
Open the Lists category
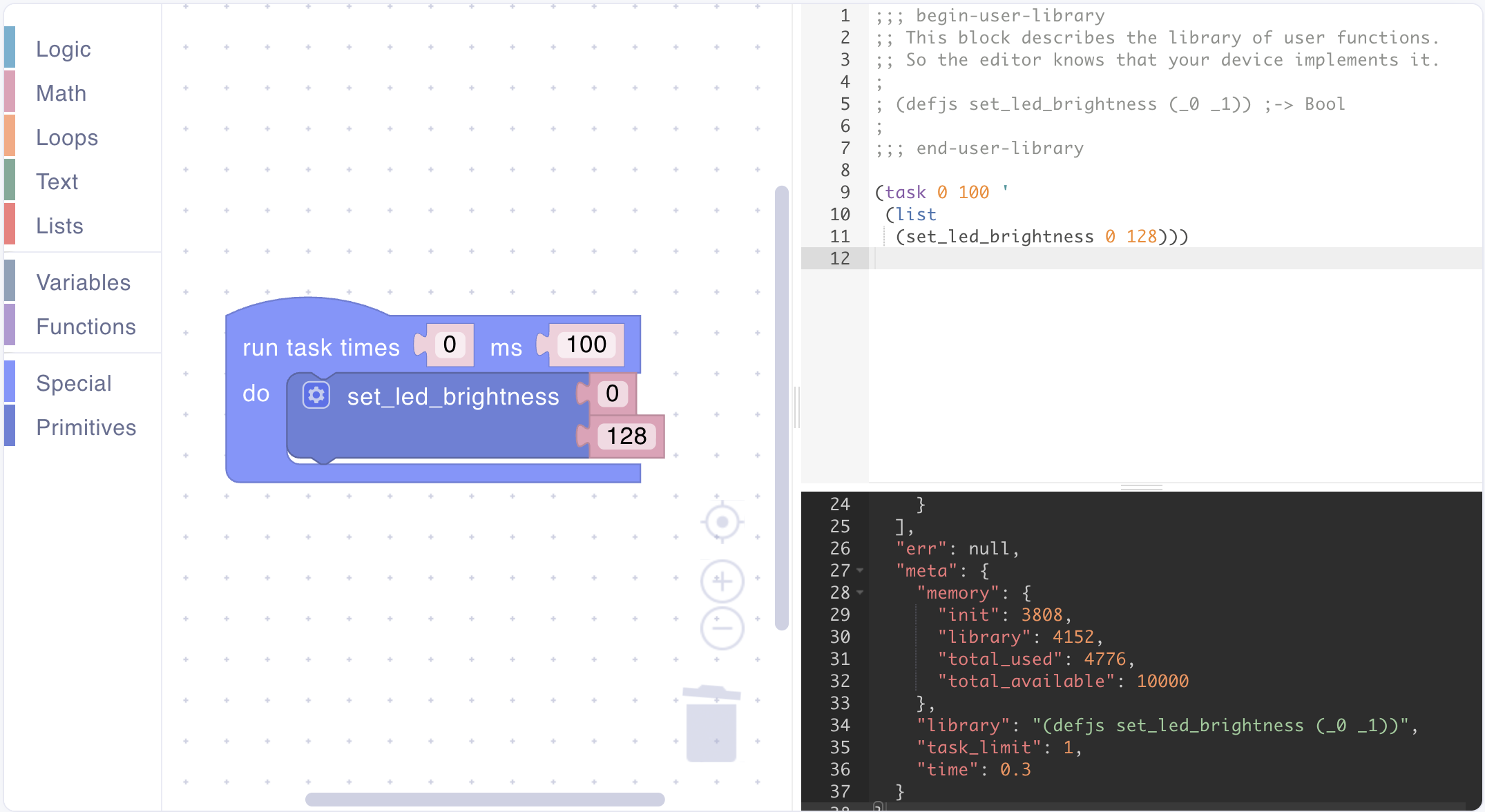pos(59,226)
